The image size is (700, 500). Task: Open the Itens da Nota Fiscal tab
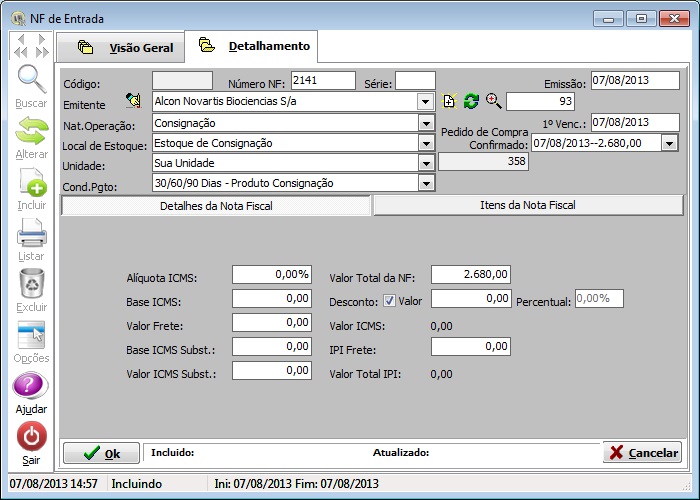[x=527, y=205]
